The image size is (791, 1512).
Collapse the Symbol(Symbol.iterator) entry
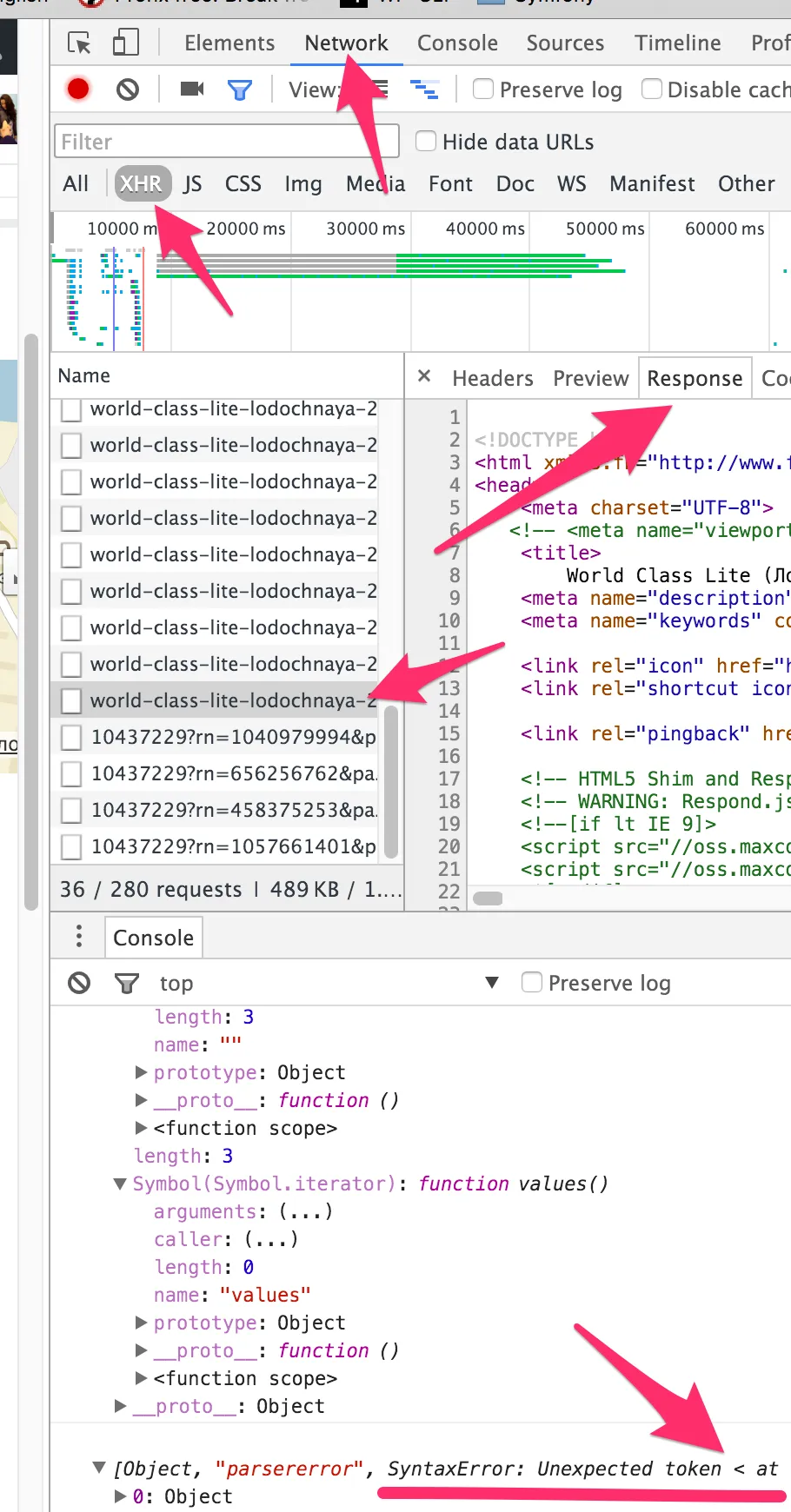121,1184
